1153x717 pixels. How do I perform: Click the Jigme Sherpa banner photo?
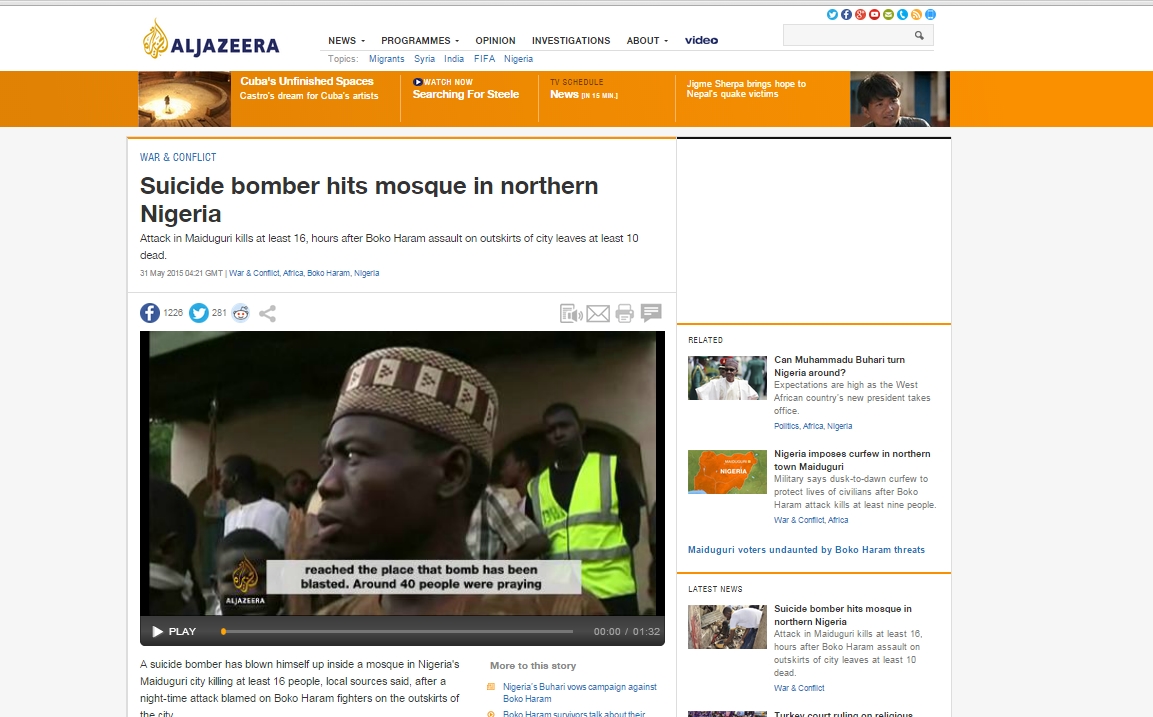coord(900,99)
